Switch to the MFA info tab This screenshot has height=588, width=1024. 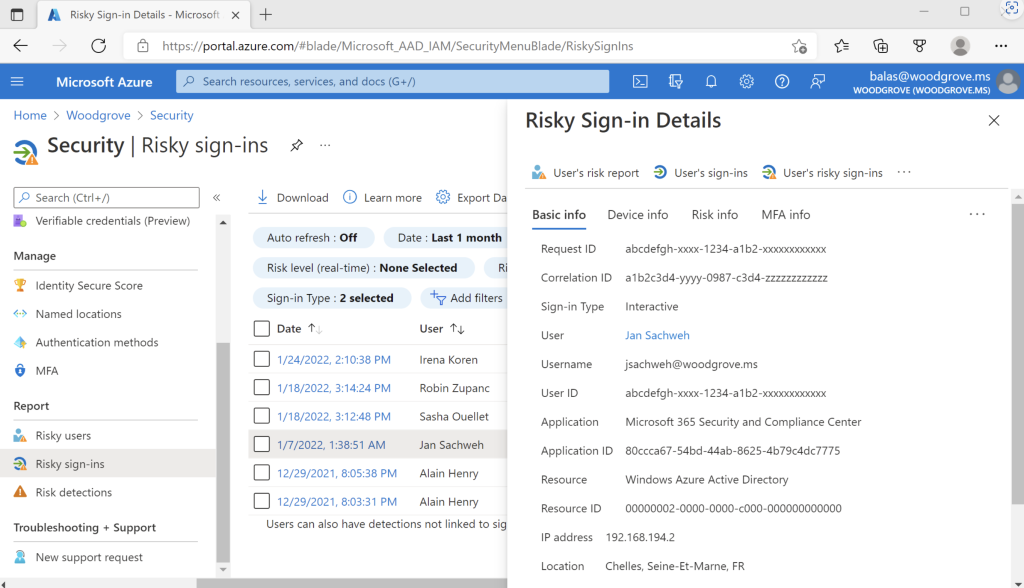[786, 215]
